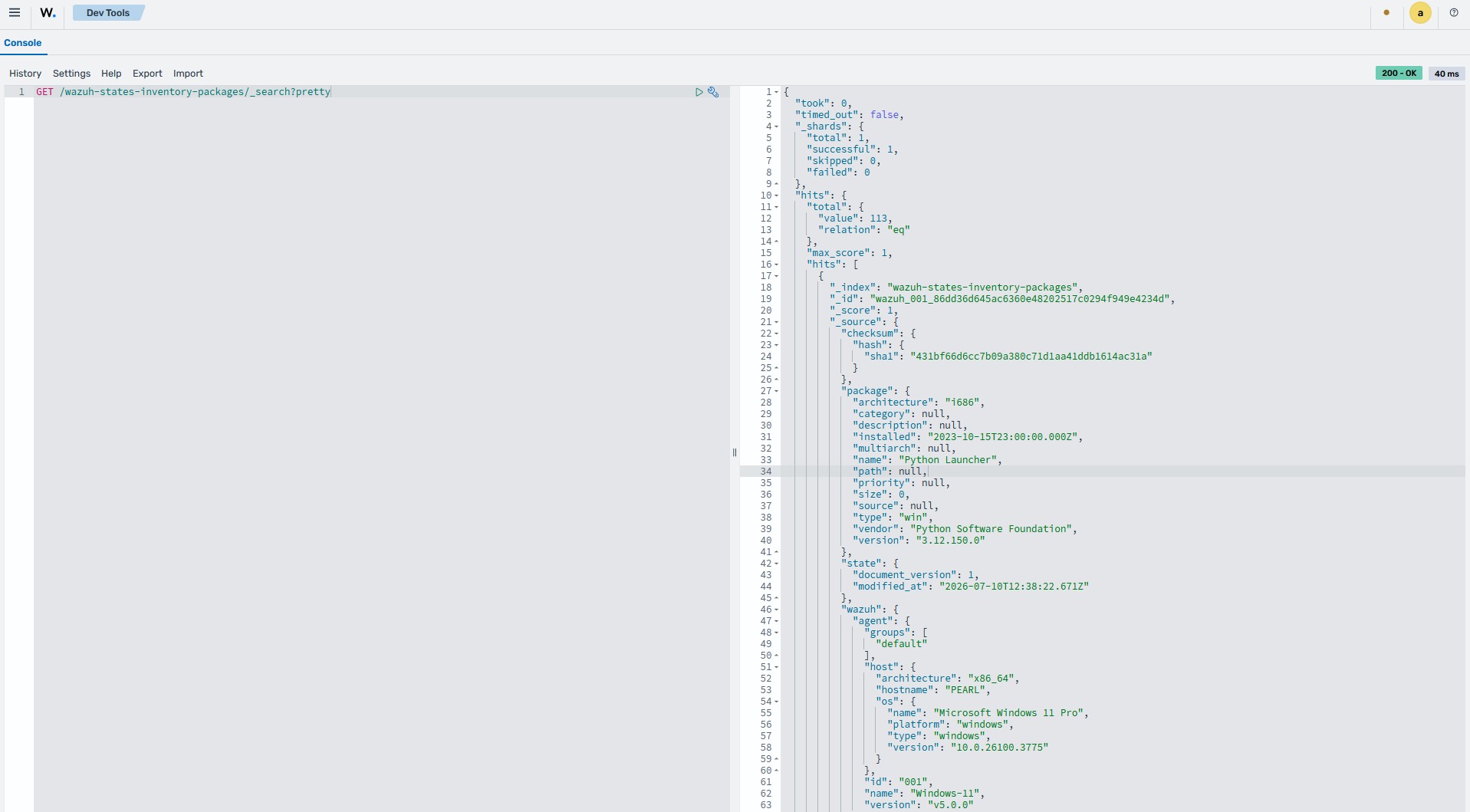Viewport: 1470px width, 812px height.
Task: Open the hamburger navigation menu
Action: click(15, 13)
